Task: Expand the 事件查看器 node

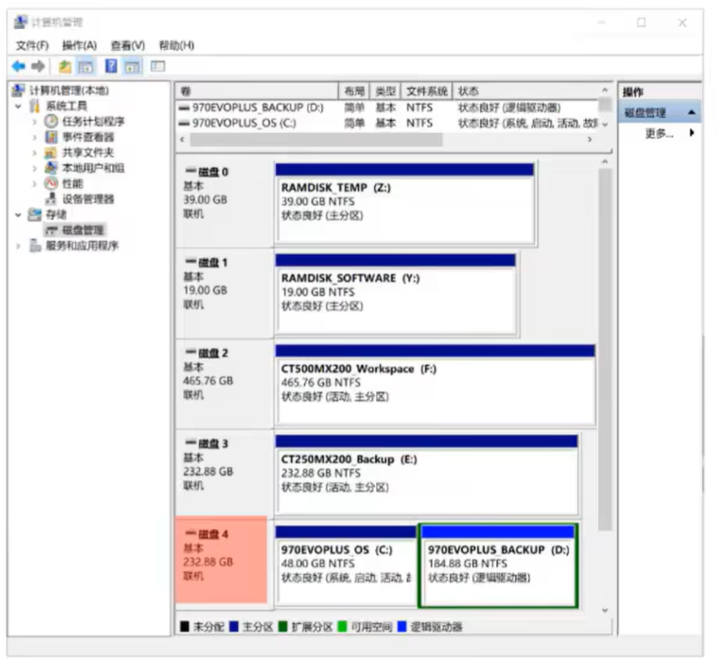Action: pyautogui.click(x=34, y=137)
